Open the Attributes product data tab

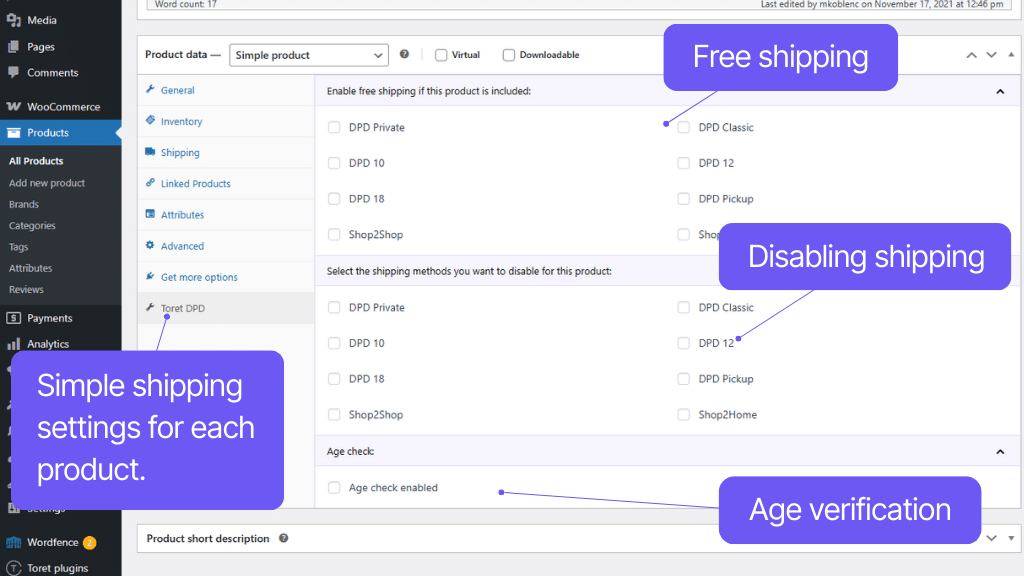click(x=226, y=215)
